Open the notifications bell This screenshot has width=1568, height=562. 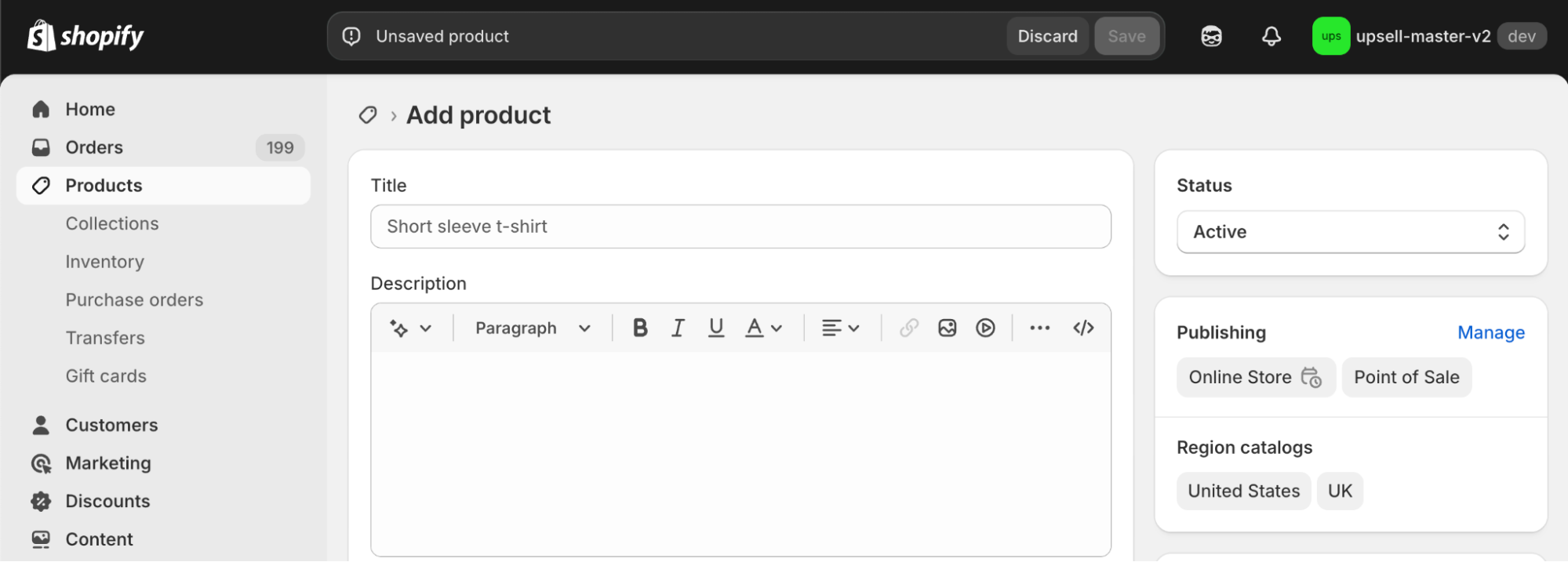point(1271,36)
